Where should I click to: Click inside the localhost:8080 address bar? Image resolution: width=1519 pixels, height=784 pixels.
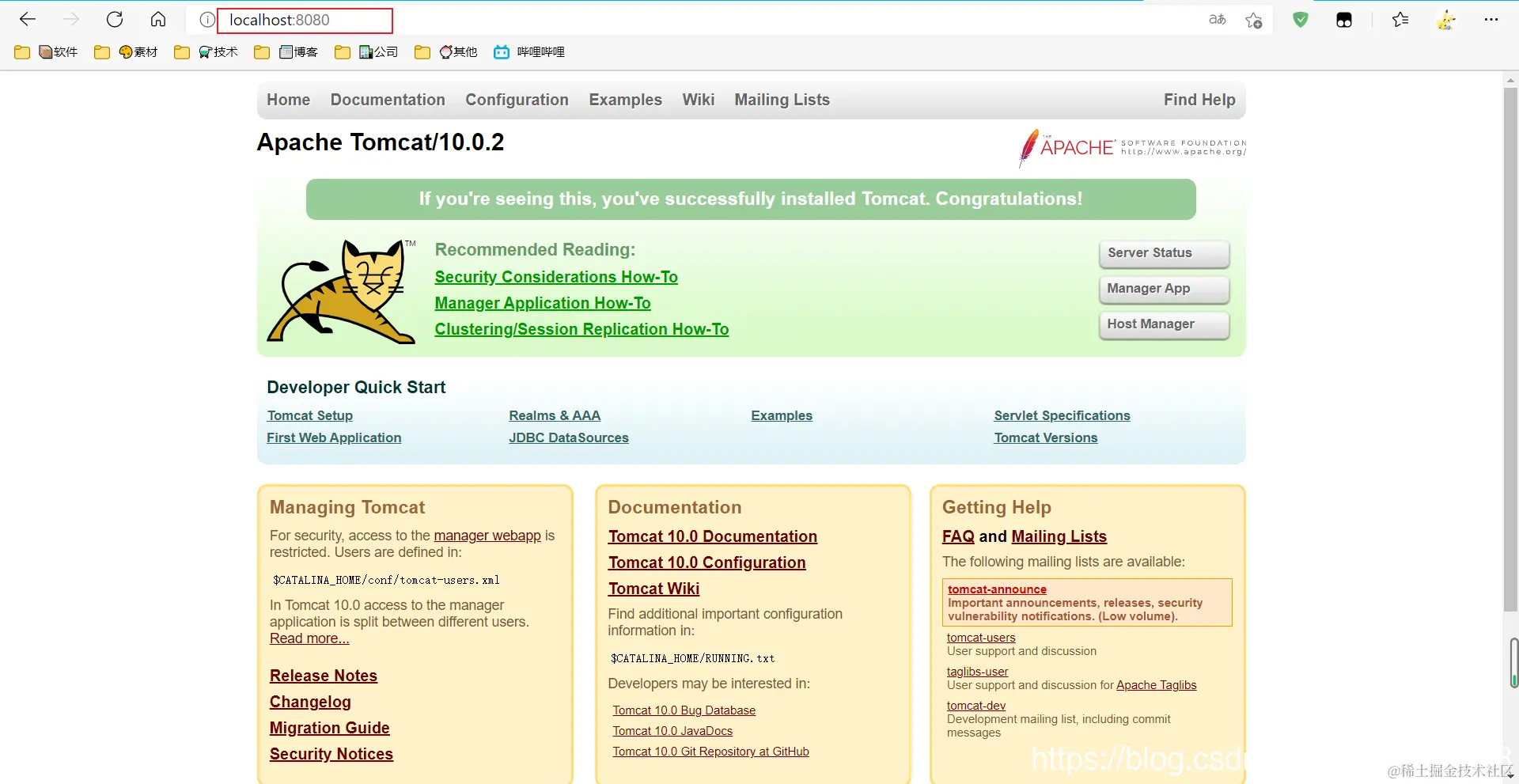[305, 20]
